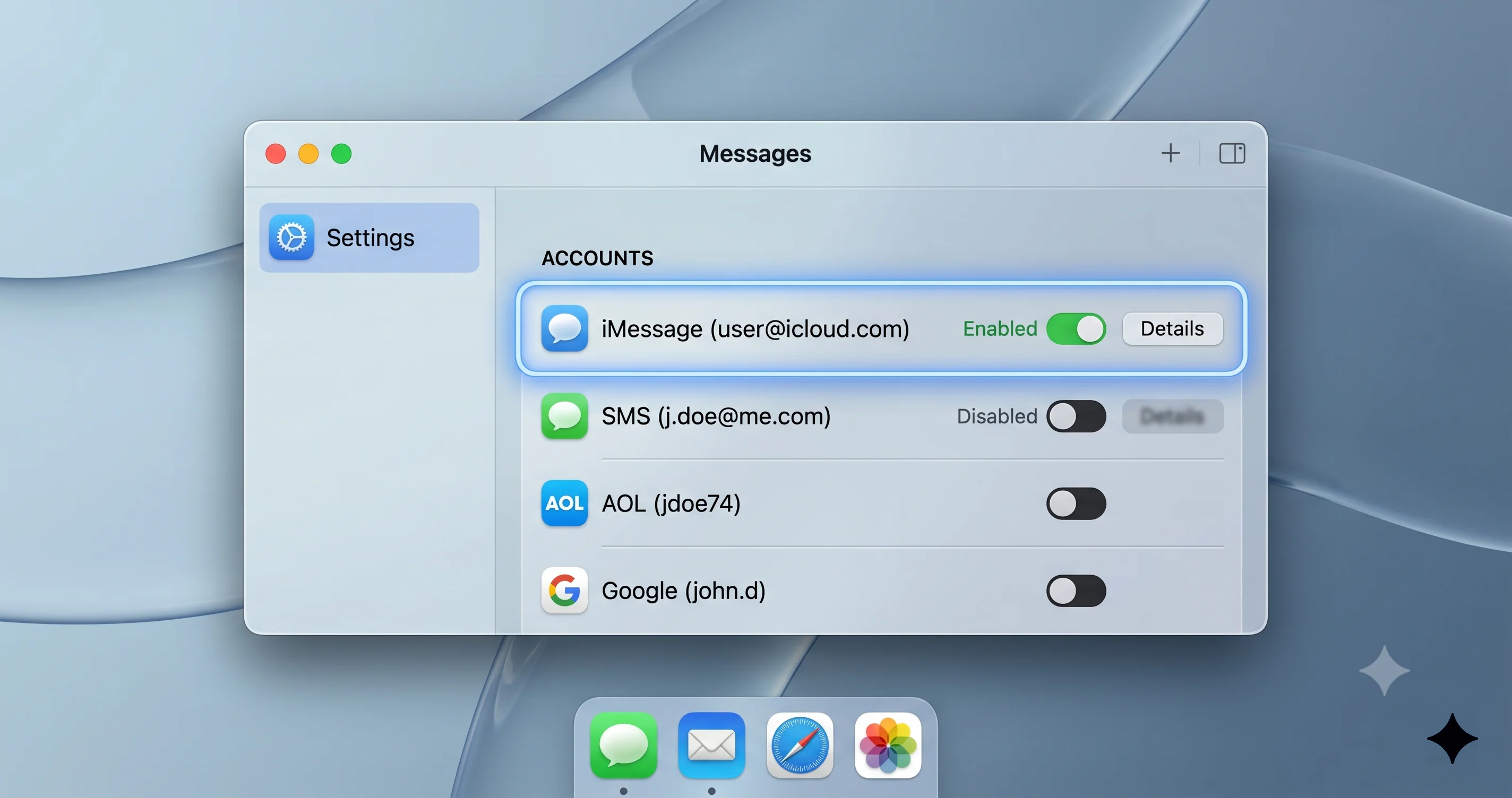
Task: Enable the SMS account toggle
Action: point(1077,416)
